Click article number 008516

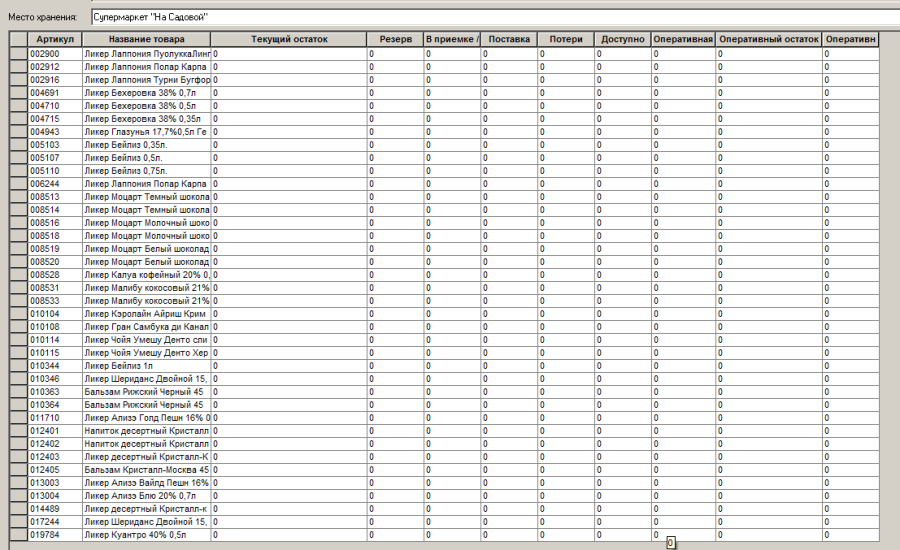[x=55, y=223]
